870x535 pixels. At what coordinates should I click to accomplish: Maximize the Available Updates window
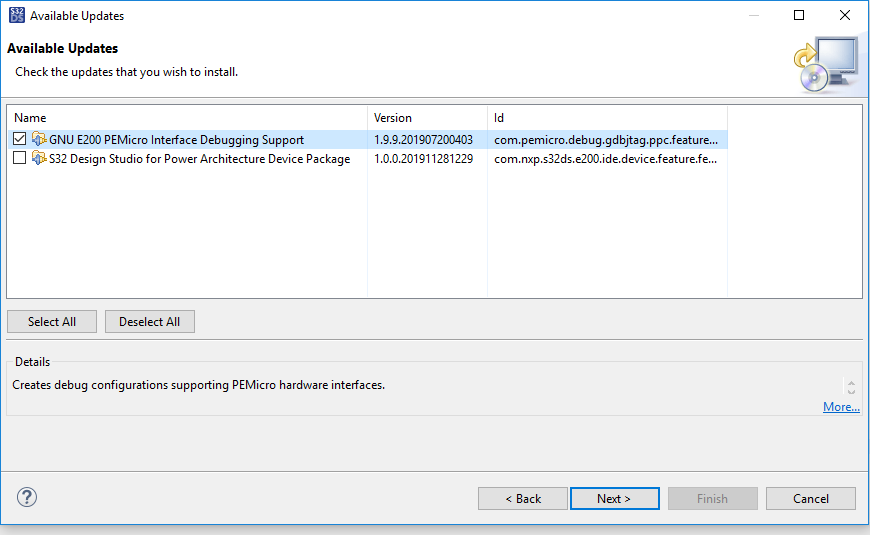(799, 15)
